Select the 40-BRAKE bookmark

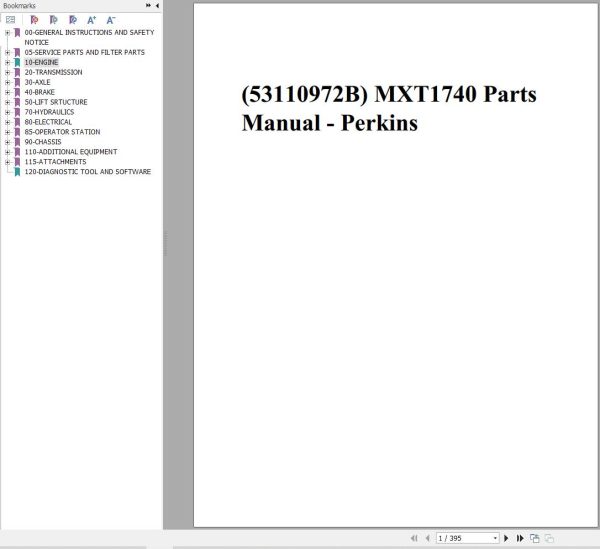coord(39,92)
